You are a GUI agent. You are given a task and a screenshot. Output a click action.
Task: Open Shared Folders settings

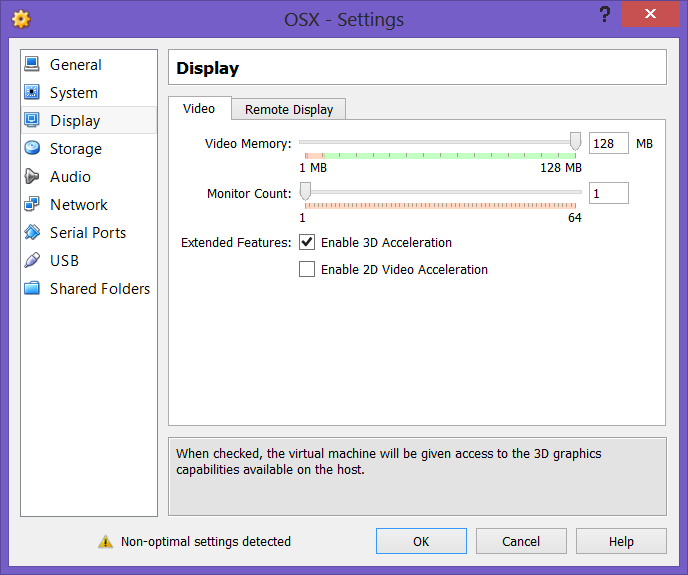(x=89, y=289)
